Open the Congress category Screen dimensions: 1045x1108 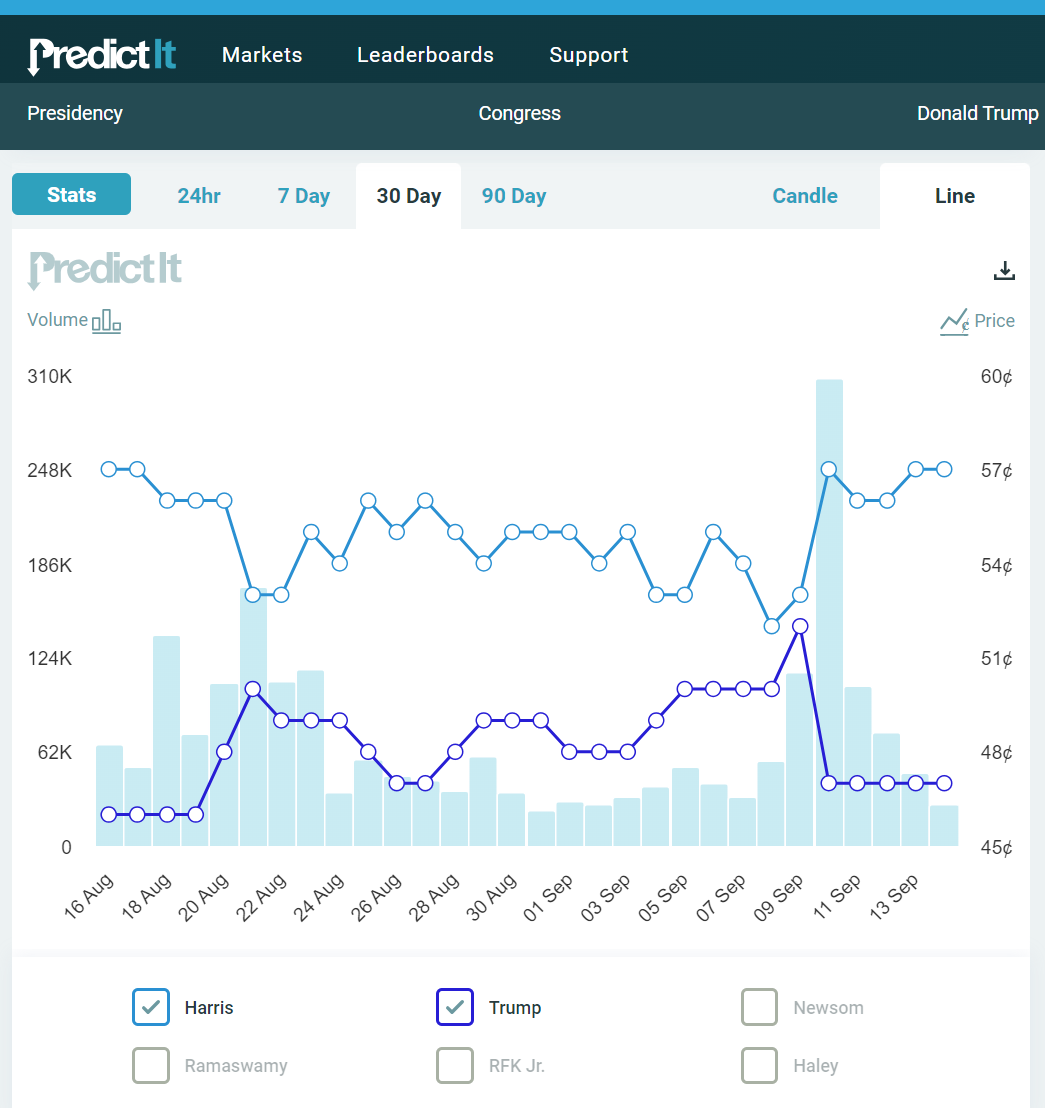point(519,113)
